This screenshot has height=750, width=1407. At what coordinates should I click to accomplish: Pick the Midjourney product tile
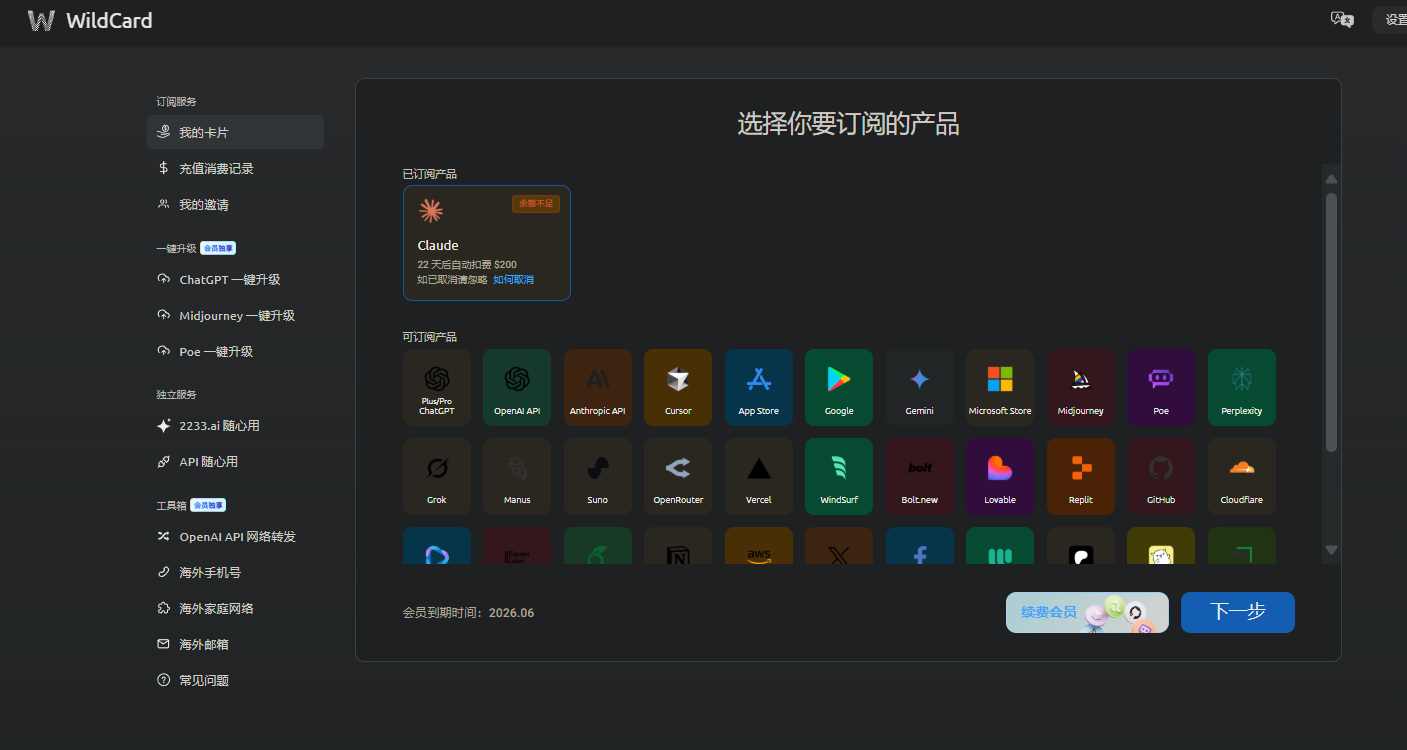(1080, 387)
